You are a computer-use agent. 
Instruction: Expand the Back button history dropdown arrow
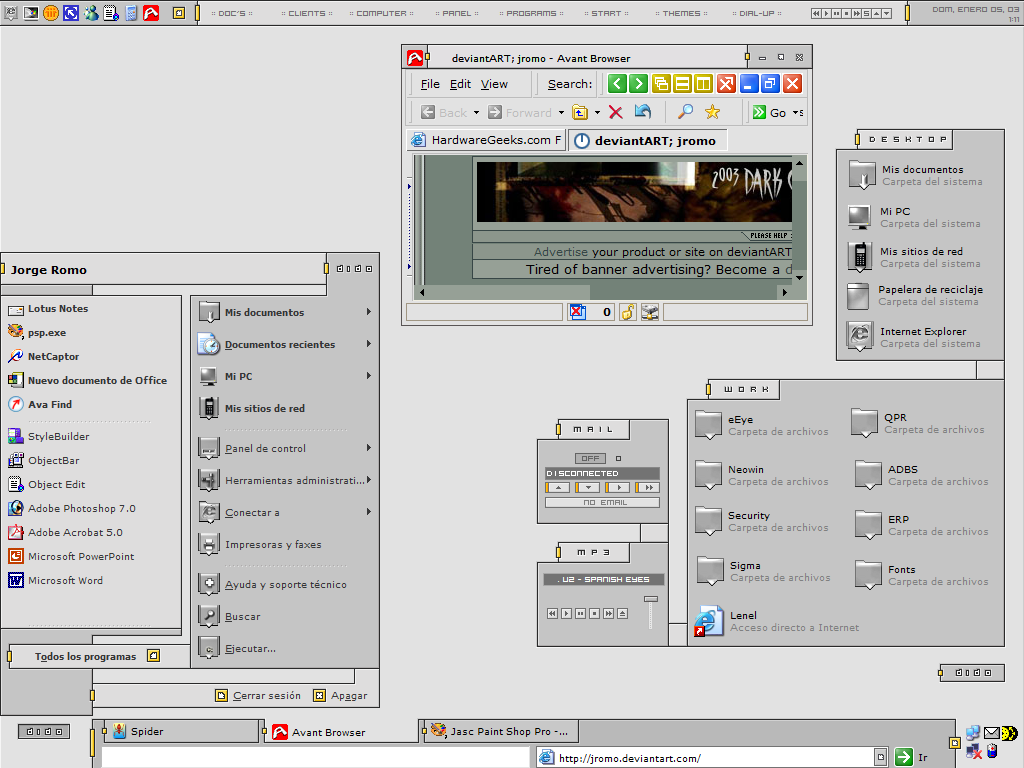pos(476,113)
